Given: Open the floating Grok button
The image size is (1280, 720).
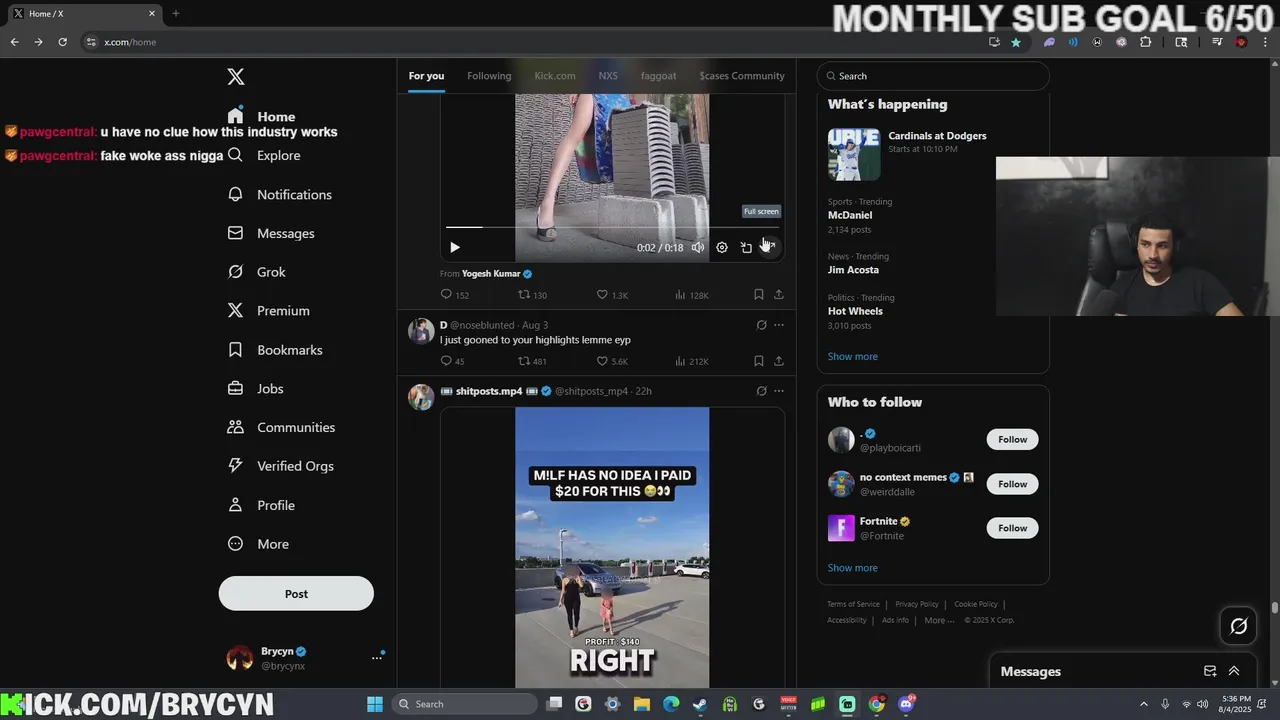Looking at the screenshot, I should tap(1239, 626).
